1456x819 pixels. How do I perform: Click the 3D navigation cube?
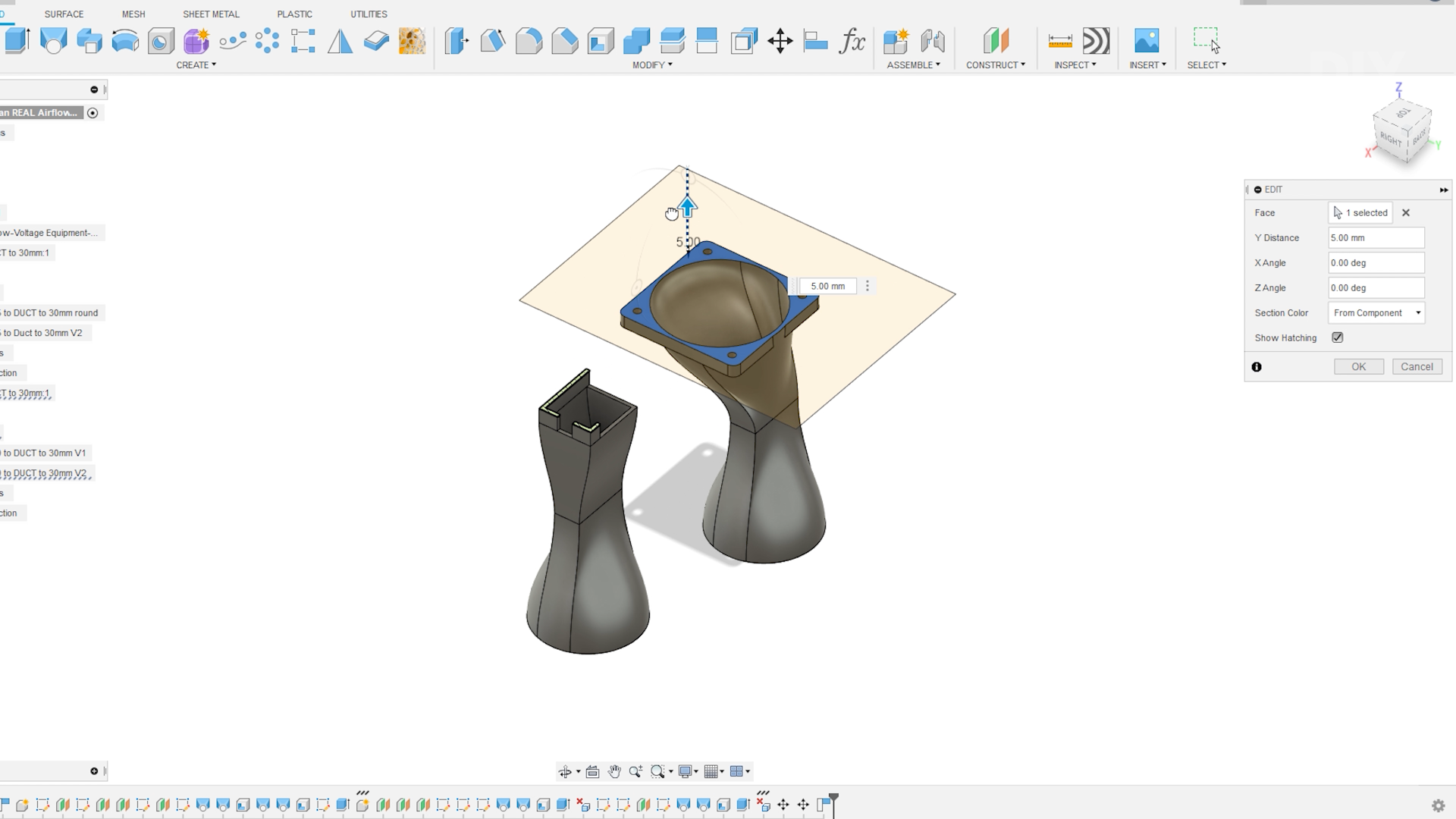1400,130
